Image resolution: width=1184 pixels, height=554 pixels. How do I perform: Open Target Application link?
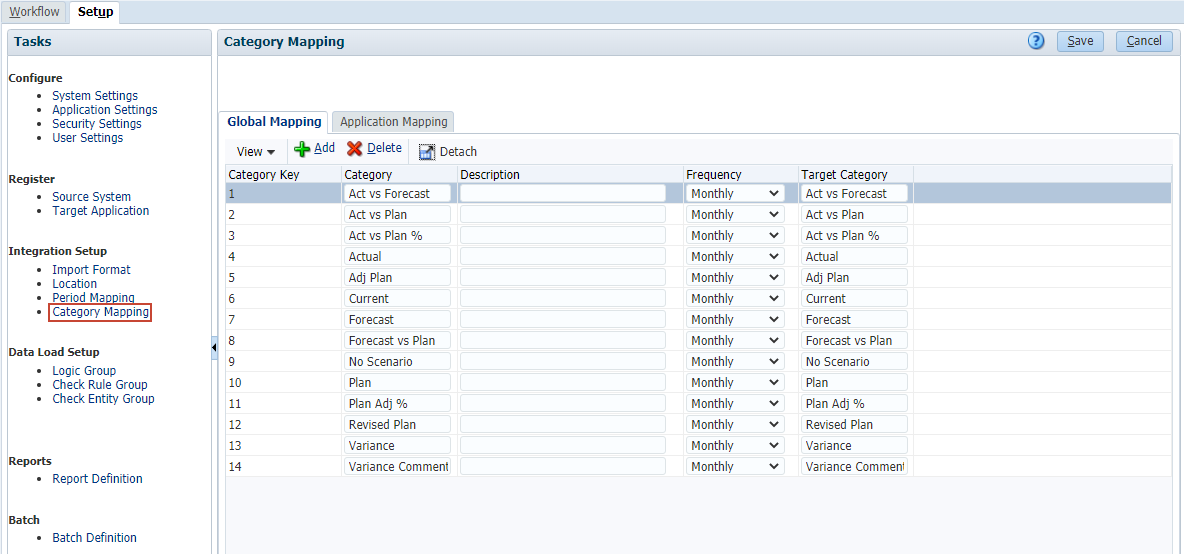pos(100,211)
